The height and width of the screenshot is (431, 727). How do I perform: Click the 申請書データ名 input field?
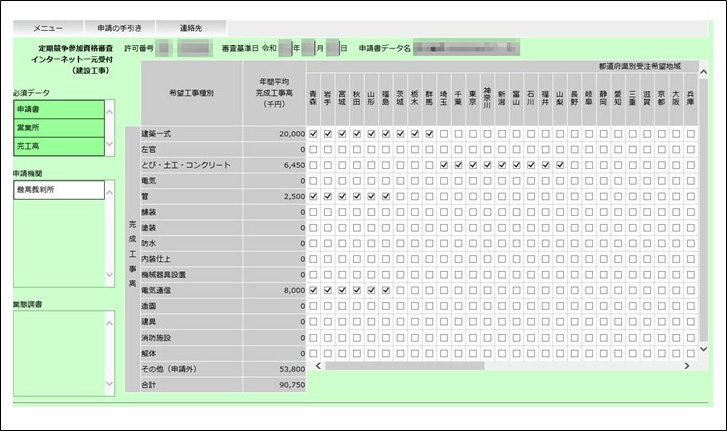tap(466, 48)
